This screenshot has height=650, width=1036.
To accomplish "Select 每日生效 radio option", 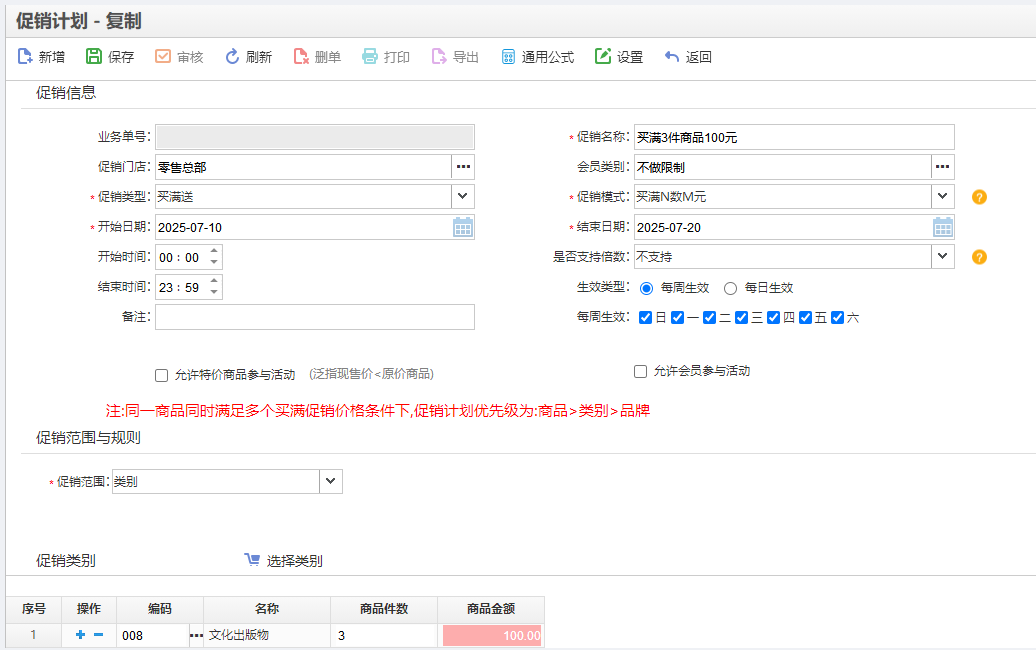I will pyautogui.click(x=730, y=288).
